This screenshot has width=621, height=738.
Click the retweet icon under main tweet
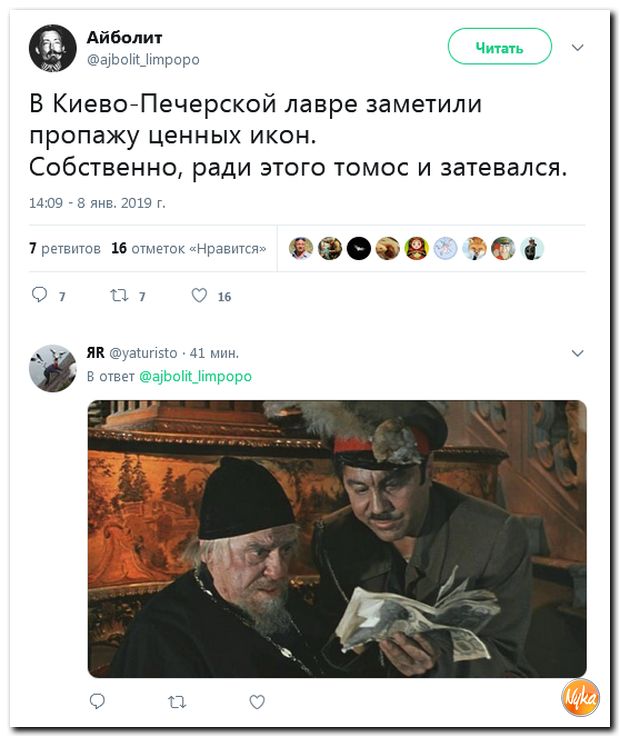coord(119,295)
